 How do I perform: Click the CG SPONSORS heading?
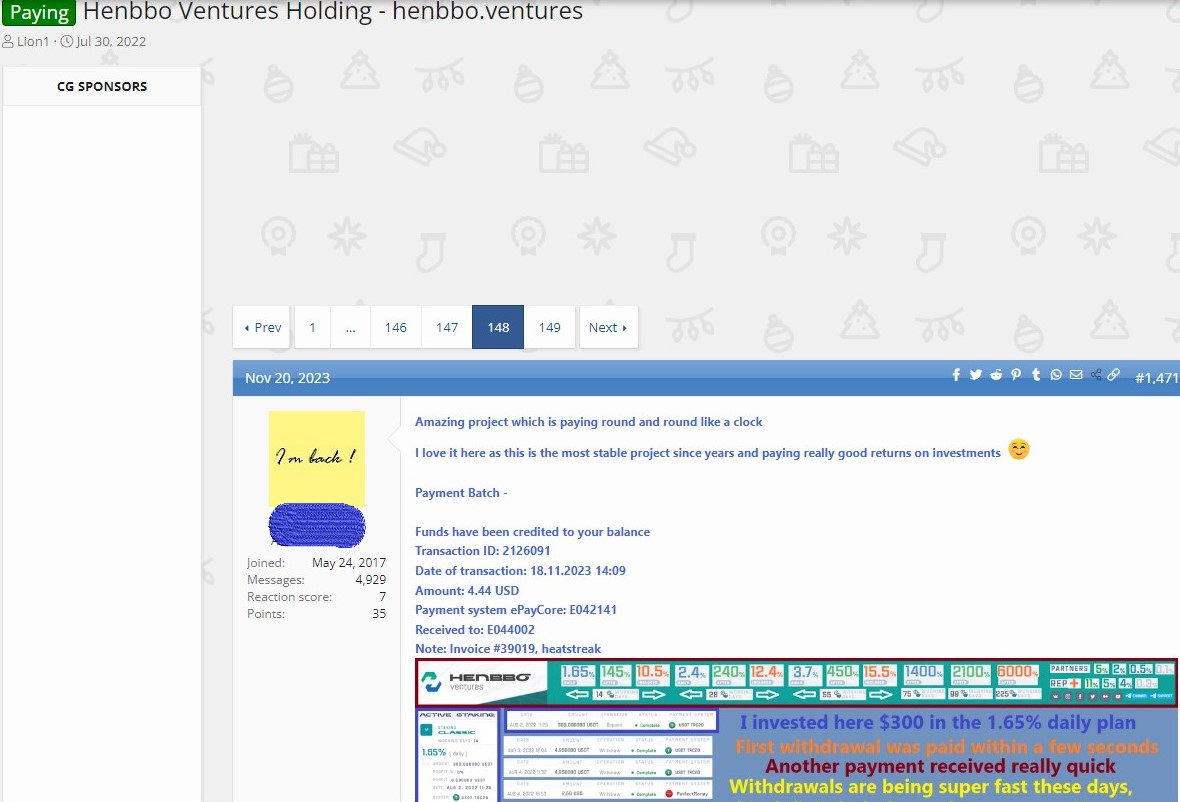[102, 87]
